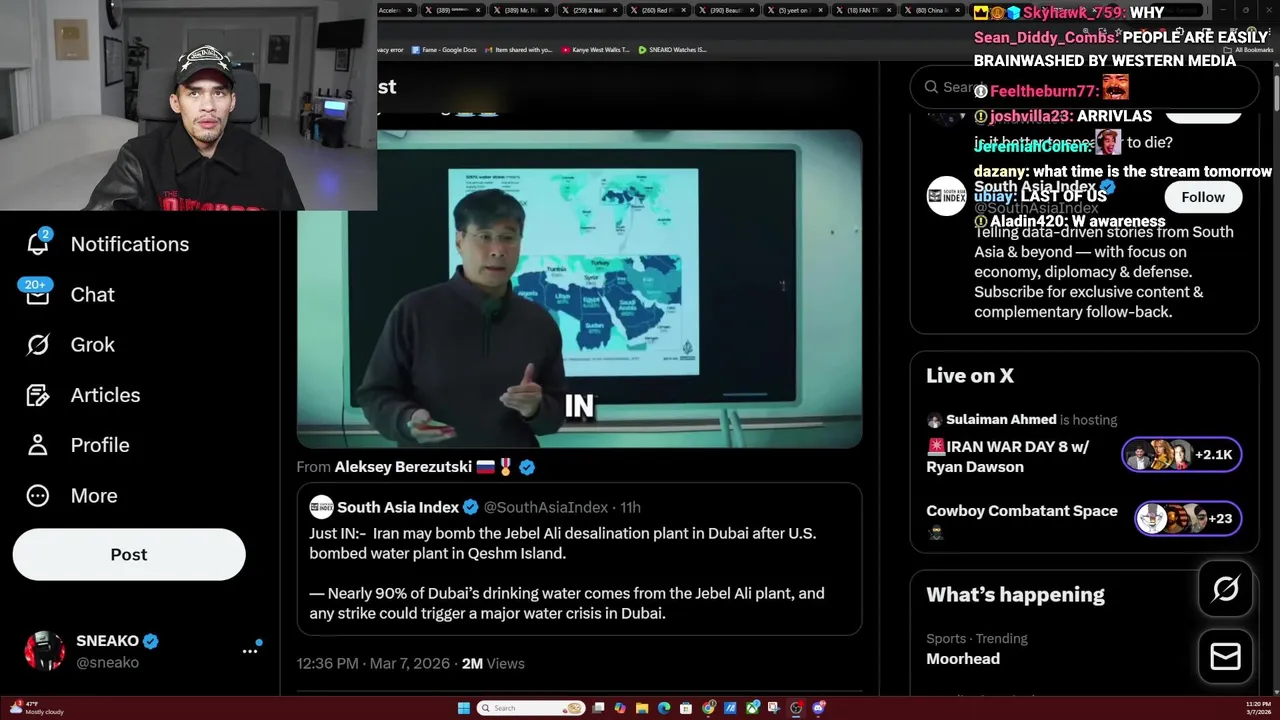Click the Windows taskbar Search box

[x=531, y=708]
